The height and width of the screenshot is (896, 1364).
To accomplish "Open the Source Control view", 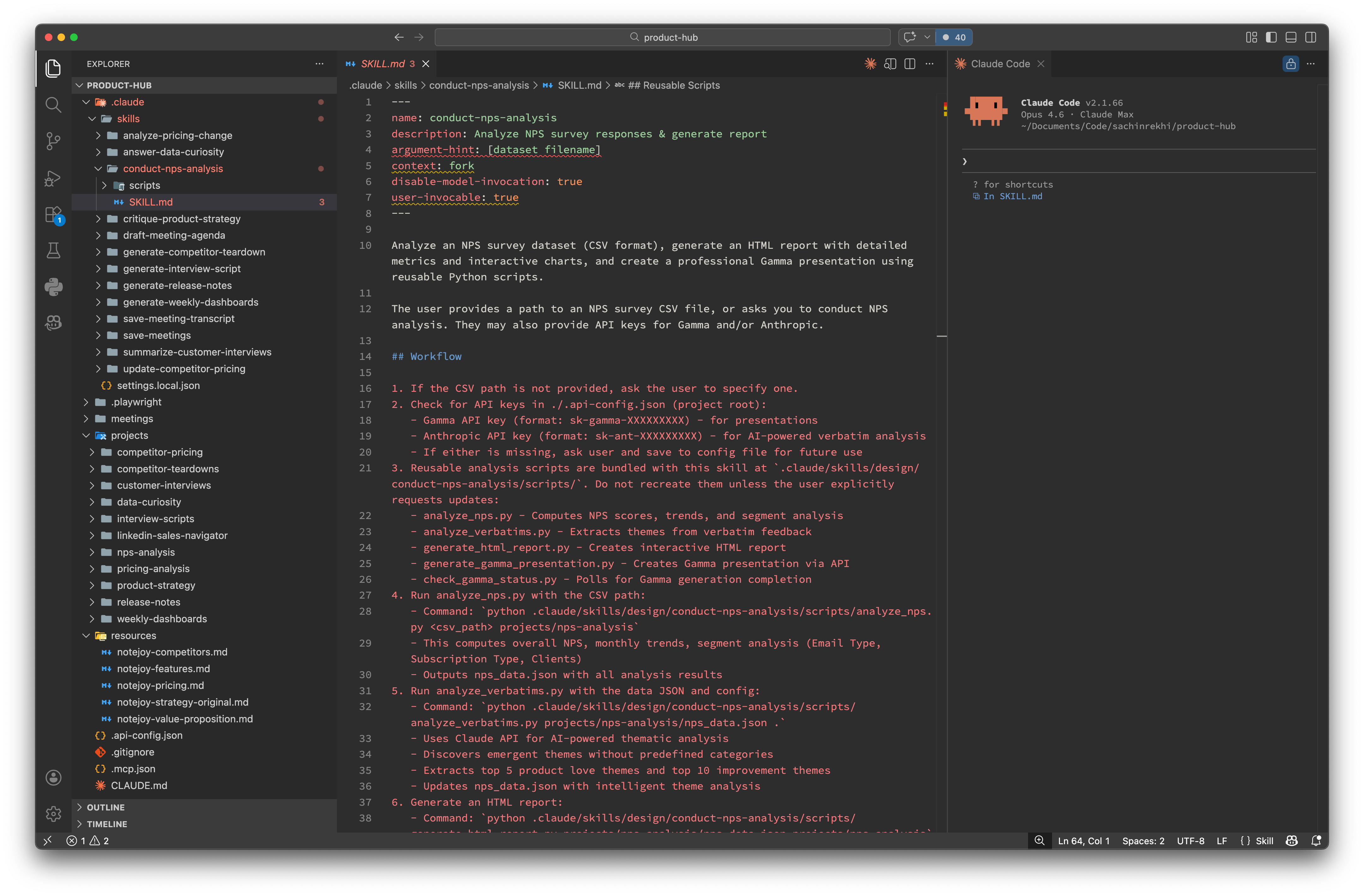I will coord(53,141).
